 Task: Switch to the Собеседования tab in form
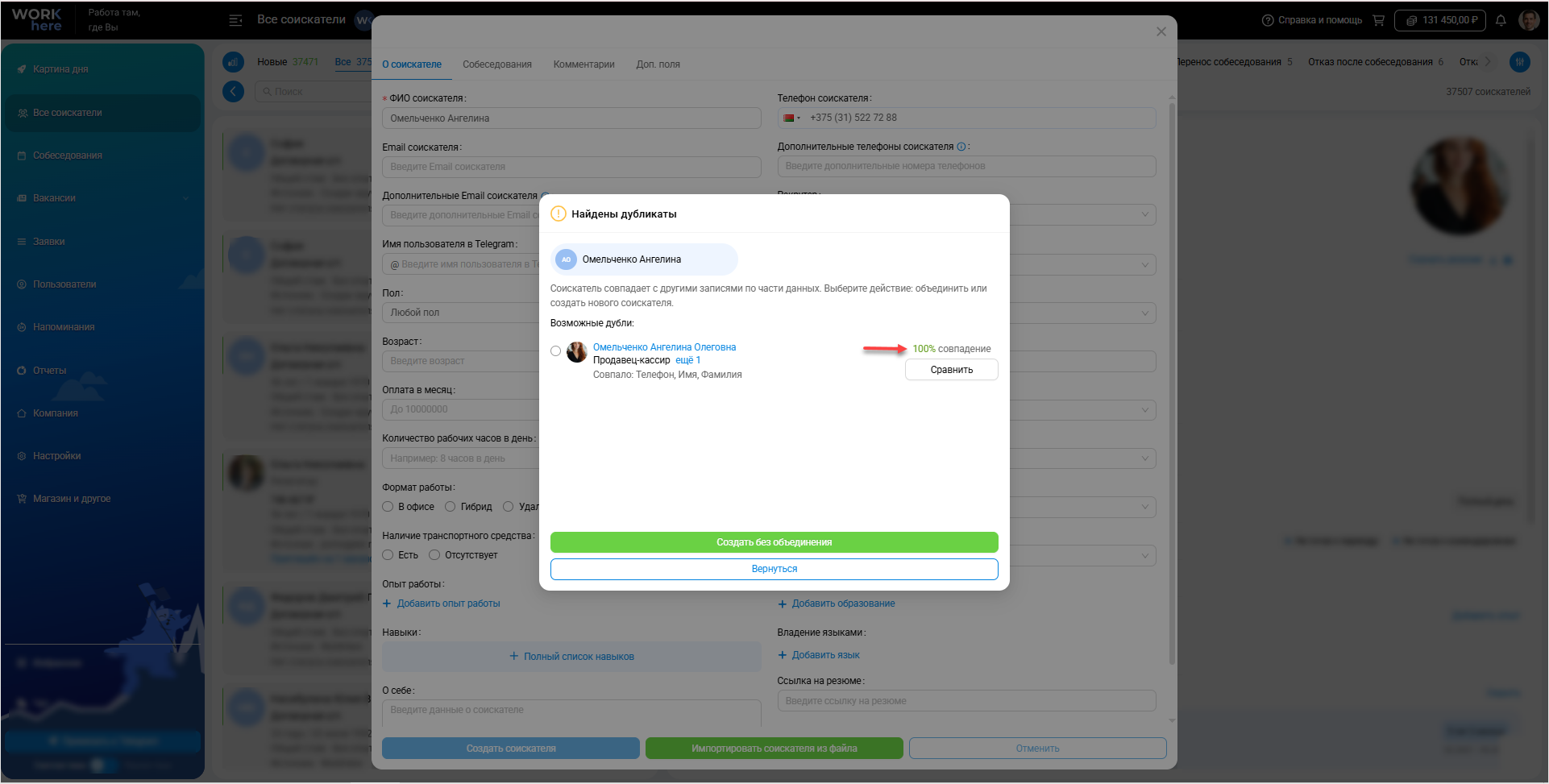click(x=497, y=64)
